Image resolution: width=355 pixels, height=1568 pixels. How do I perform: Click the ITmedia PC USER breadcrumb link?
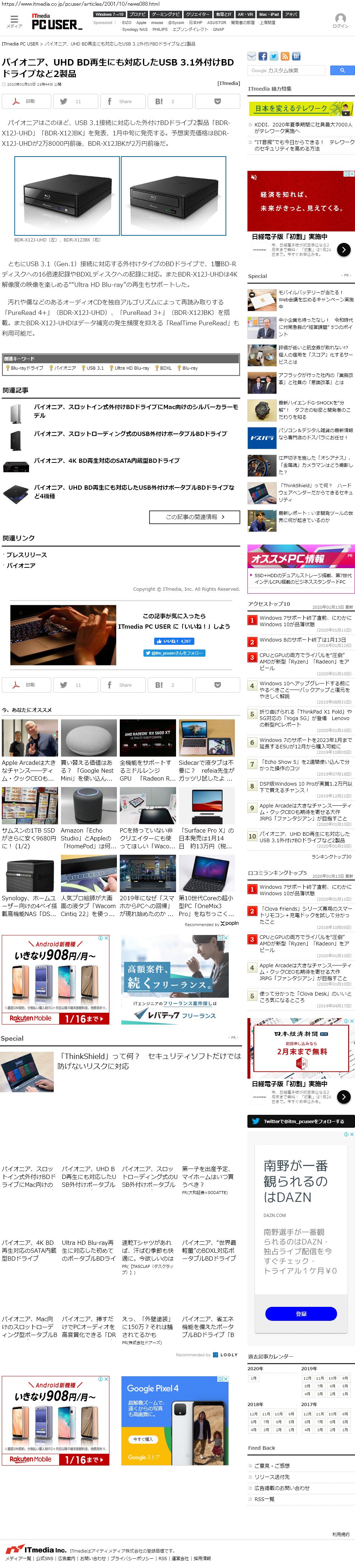[x=20, y=44]
